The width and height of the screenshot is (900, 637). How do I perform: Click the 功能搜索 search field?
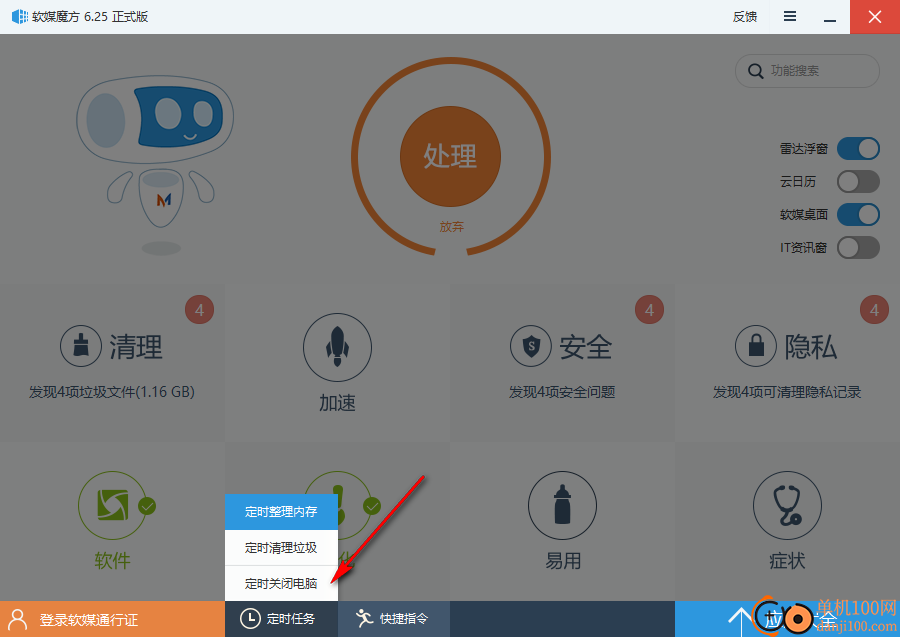(x=807, y=71)
